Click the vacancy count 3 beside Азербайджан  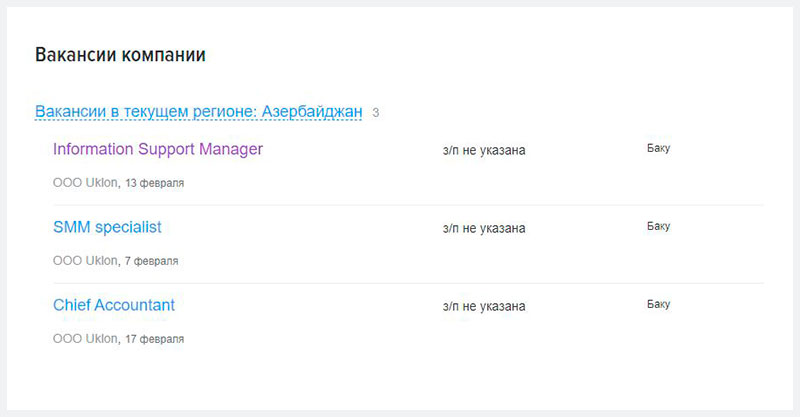[376, 113]
